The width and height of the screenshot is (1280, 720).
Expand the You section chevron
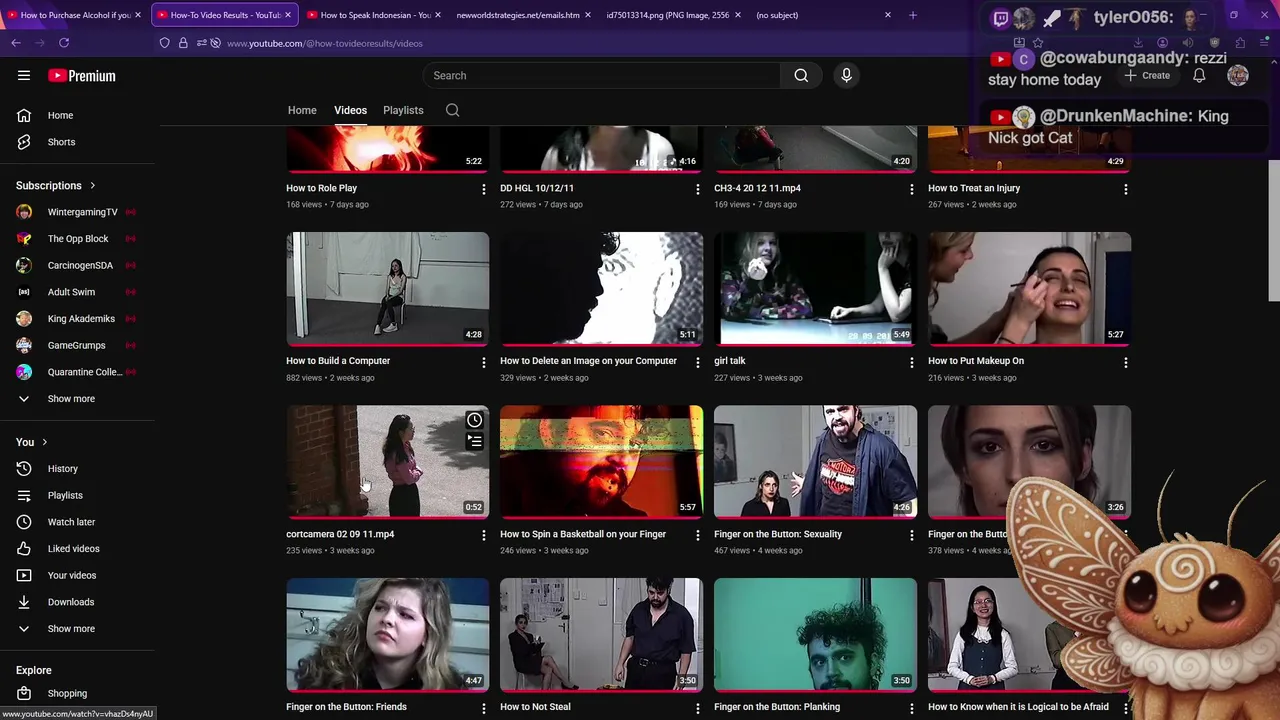[44, 442]
